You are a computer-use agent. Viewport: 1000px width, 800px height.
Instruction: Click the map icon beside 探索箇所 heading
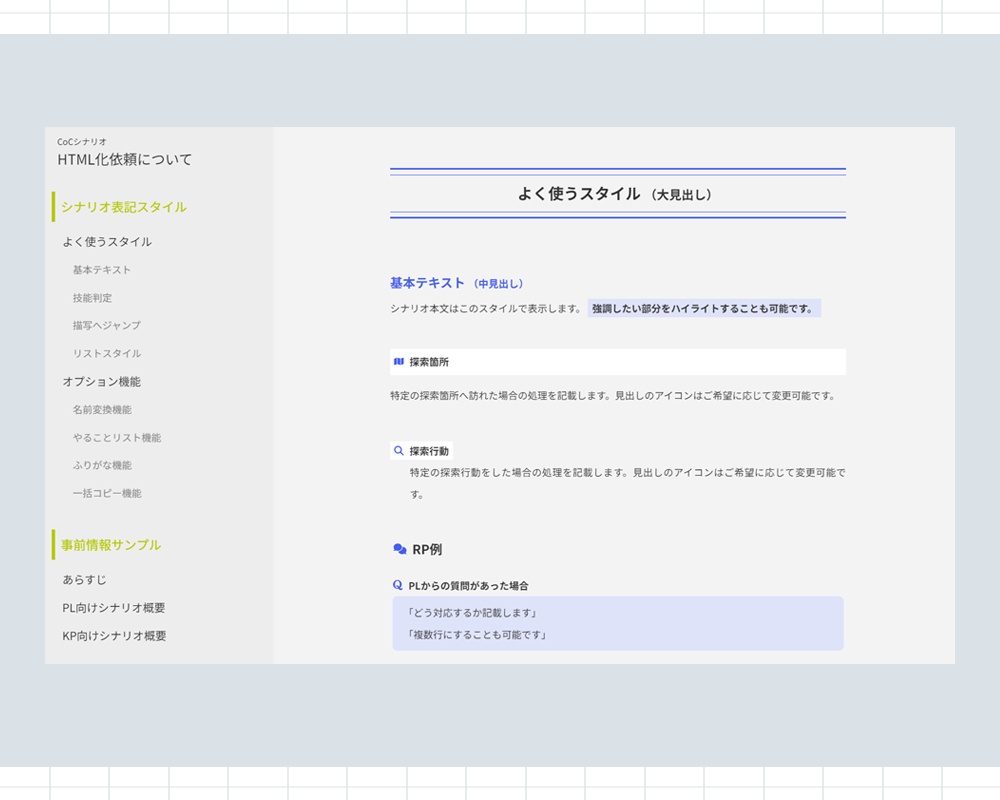click(x=397, y=362)
